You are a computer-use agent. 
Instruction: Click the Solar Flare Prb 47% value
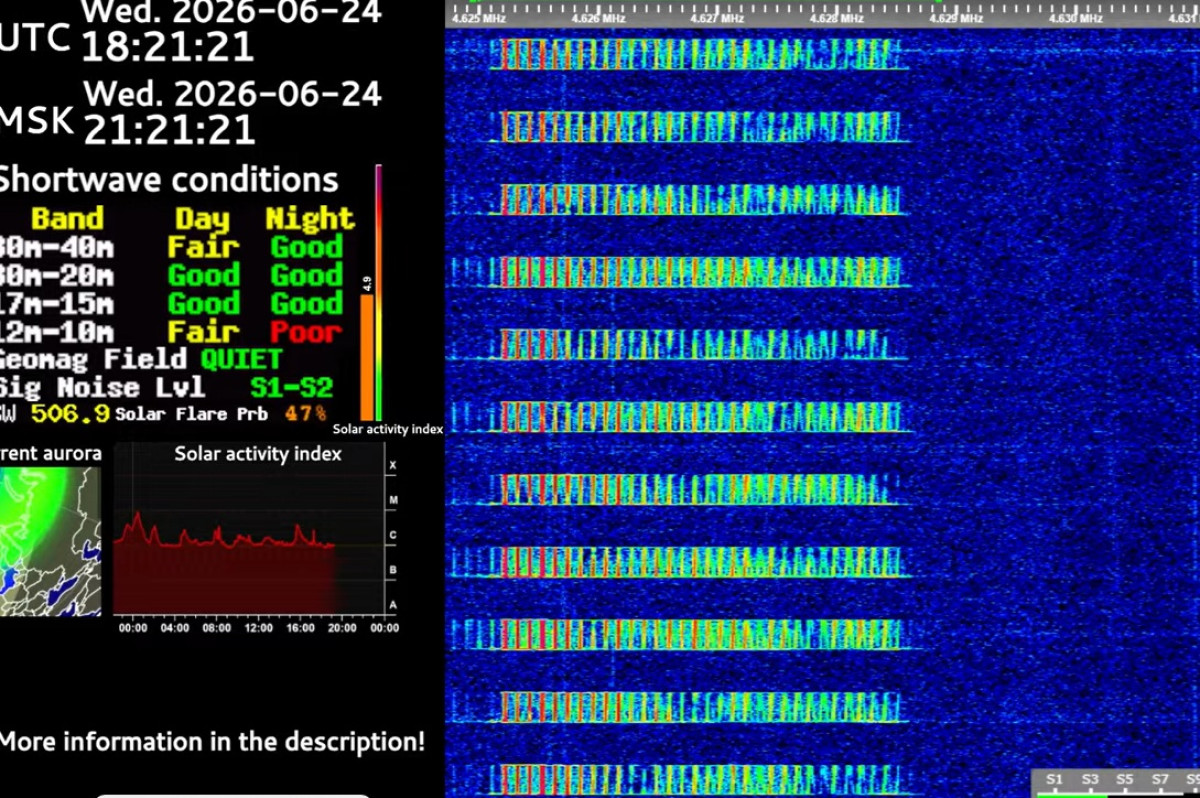305,413
